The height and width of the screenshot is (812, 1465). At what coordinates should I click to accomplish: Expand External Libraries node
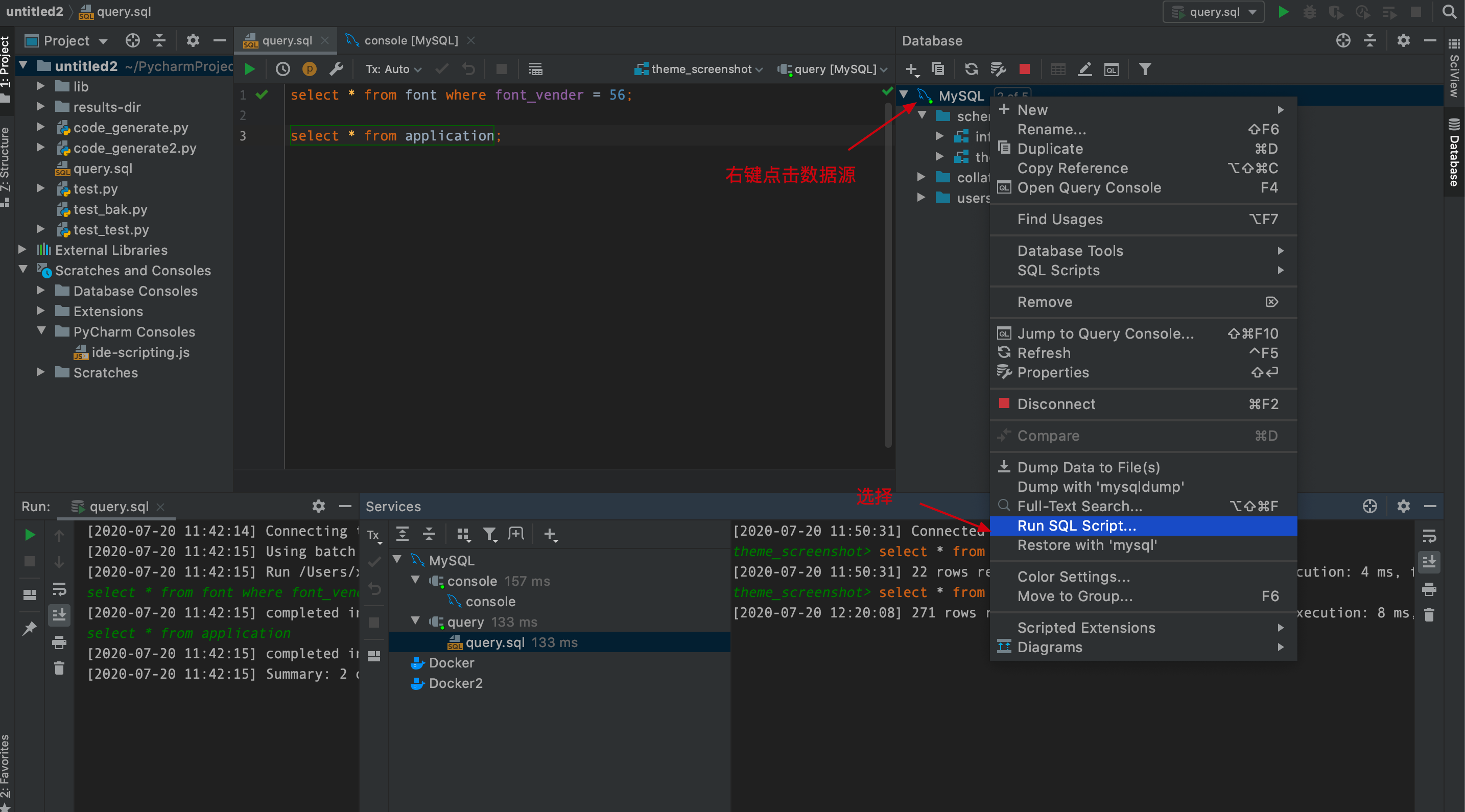[22, 250]
